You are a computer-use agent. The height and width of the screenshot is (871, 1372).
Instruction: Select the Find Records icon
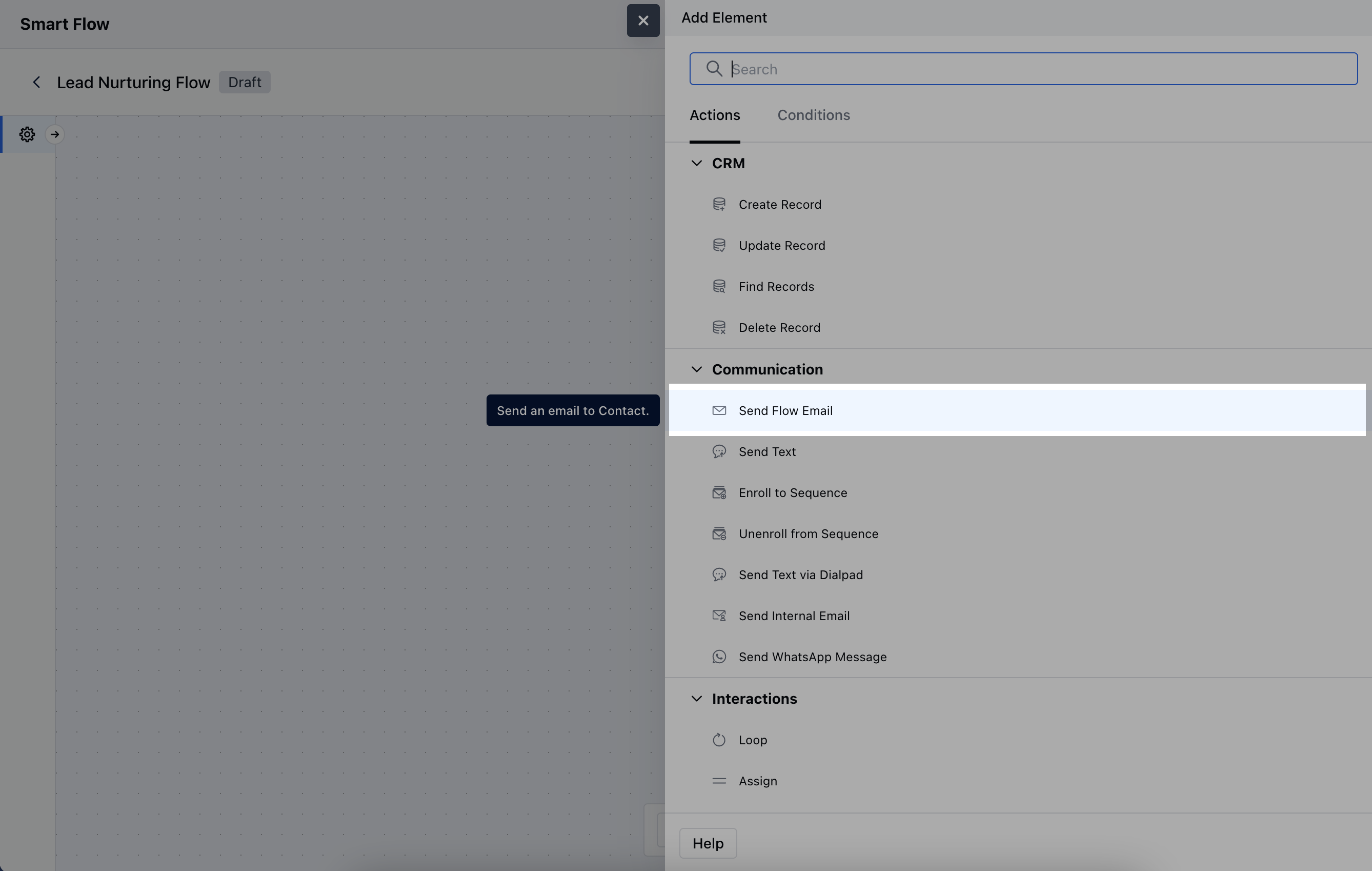pyautogui.click(x=719, y=287)
